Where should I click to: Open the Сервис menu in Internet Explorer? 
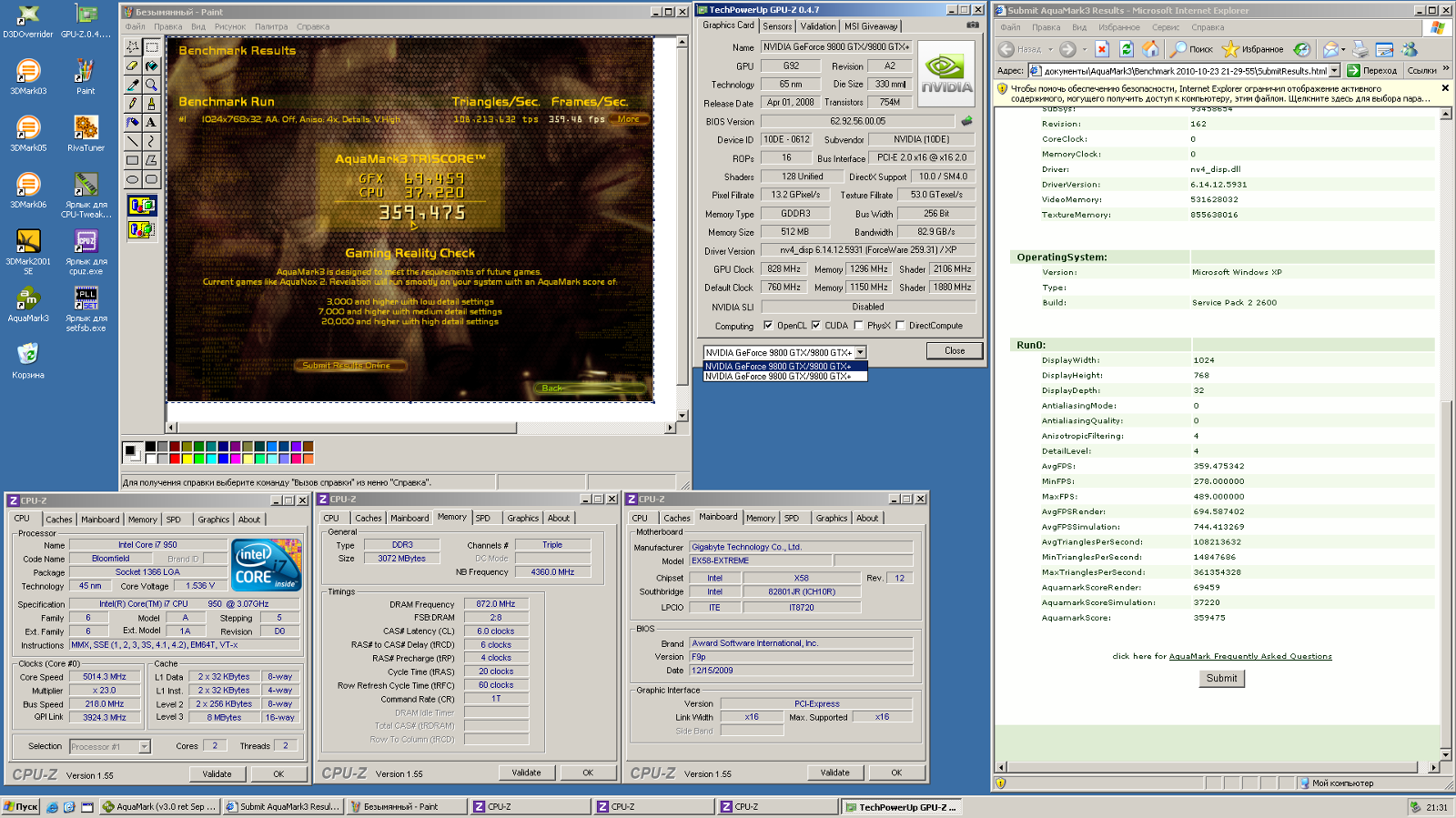1166,27
